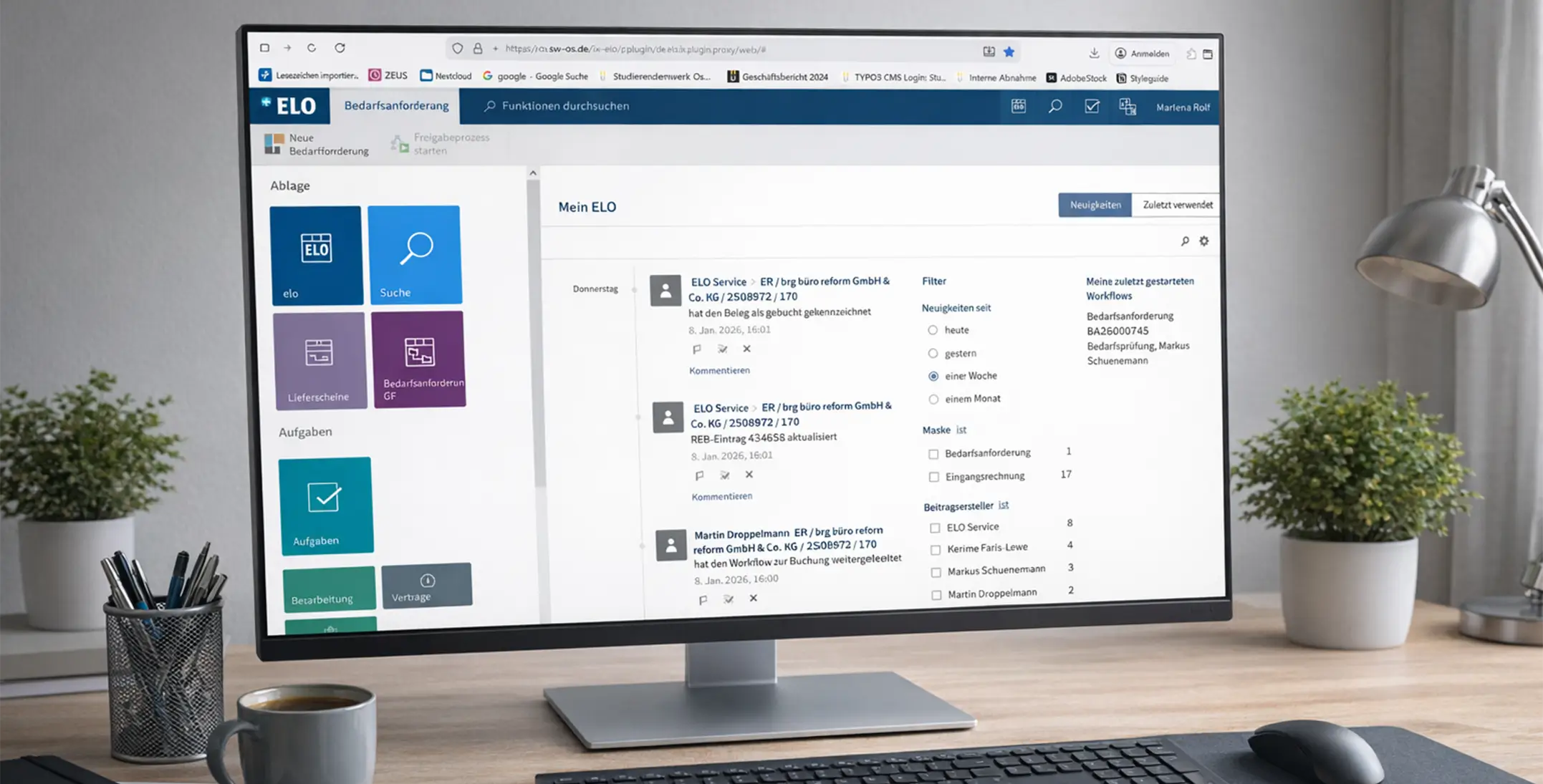This screenshot has width=1543, height=784.
Task: Select the gestern radio option
Action: pos(933,353)
